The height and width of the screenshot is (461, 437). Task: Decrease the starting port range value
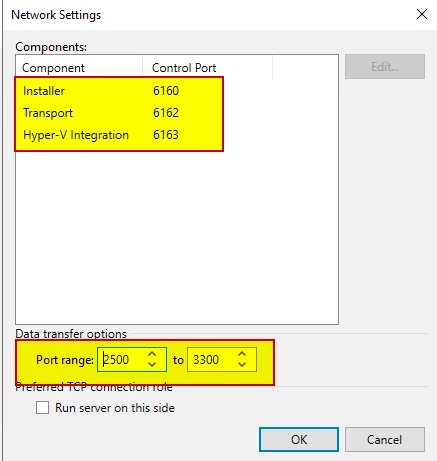tap(152, 364)
